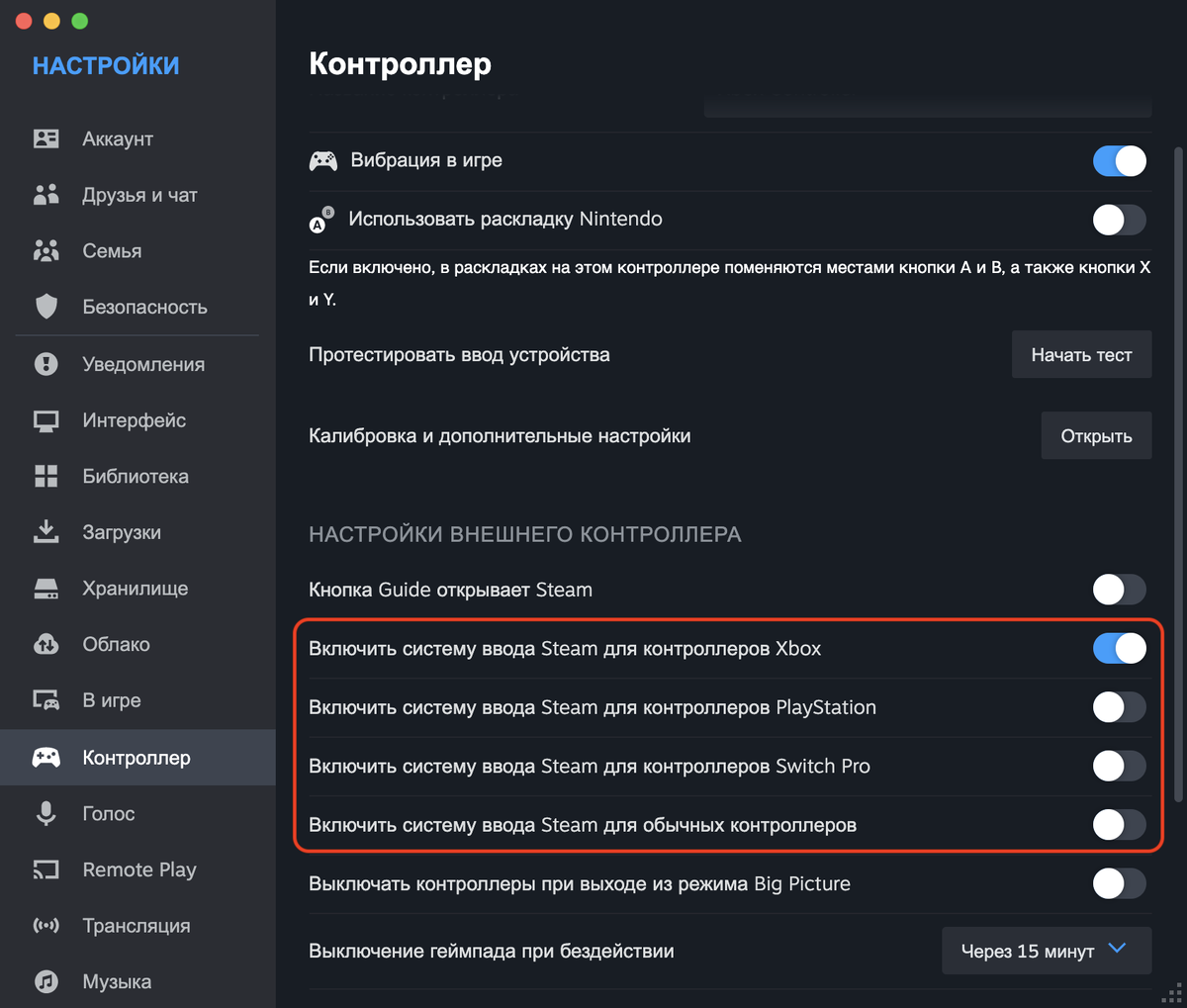Open the Remote Play settings section
The height and width of the screenshot is (1008, 1187).
click(138, 870)
